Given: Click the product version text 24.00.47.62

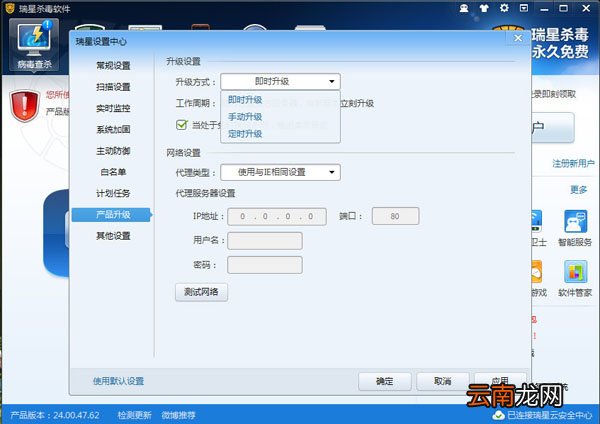Looking at the screenshot, I should click(76, 415).
